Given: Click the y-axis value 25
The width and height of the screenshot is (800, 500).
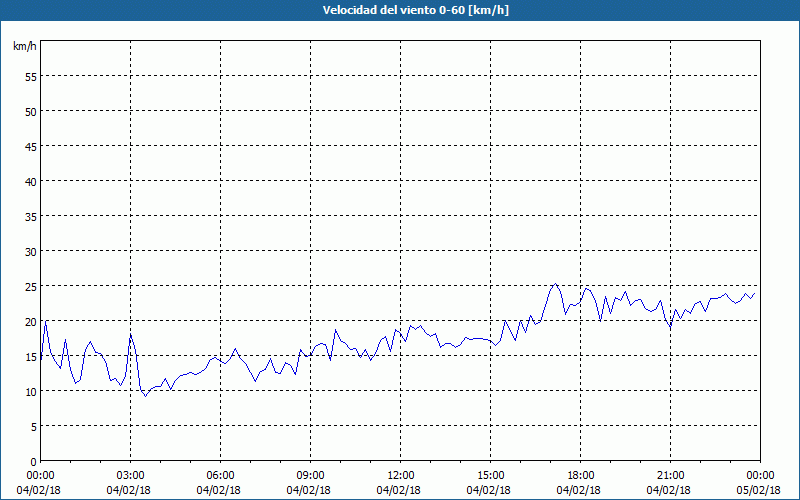Looking at the screenshot, I should pyautogui.click(x=31, y=287).
